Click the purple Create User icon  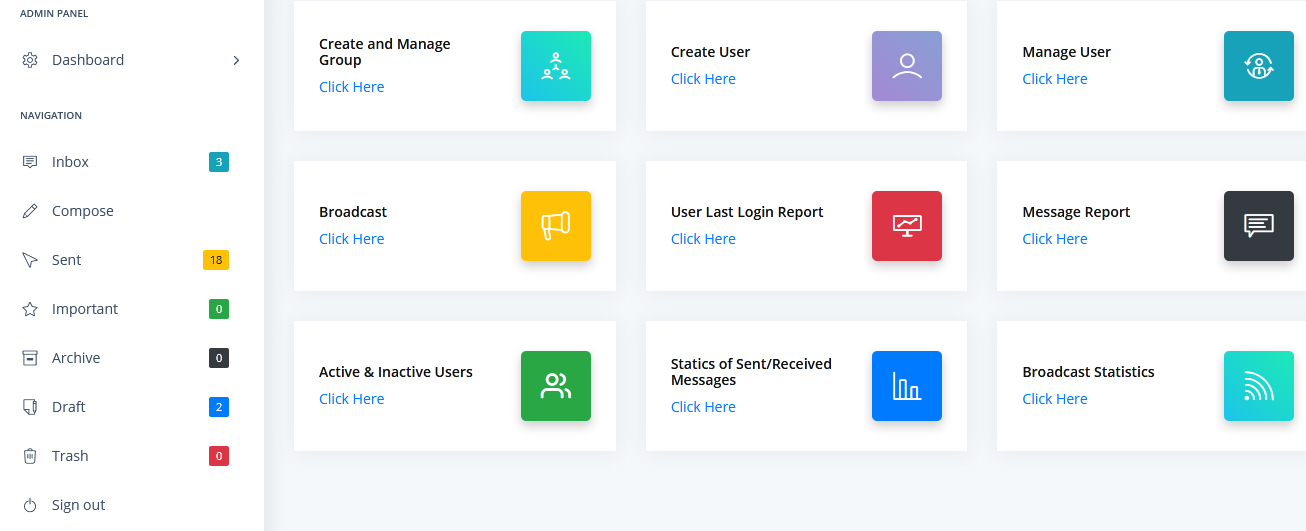coord(906,66)
